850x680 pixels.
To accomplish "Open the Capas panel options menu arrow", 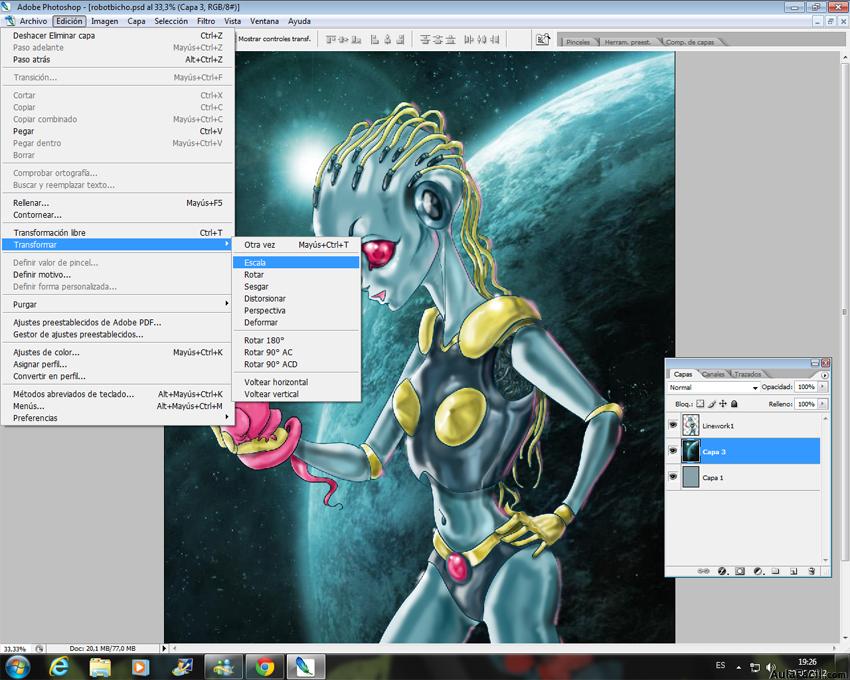I will pos(825,375).
